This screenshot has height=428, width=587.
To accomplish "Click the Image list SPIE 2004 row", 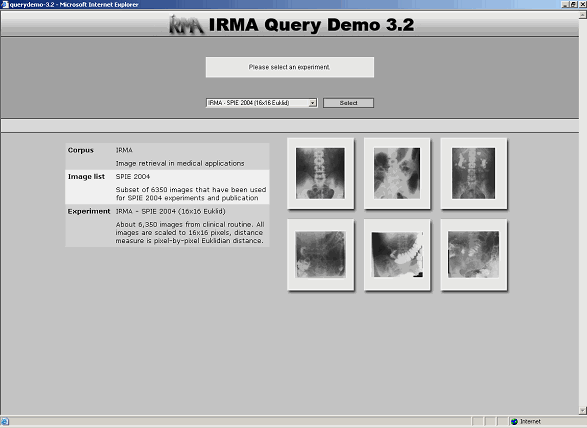I will coord(167,187).
